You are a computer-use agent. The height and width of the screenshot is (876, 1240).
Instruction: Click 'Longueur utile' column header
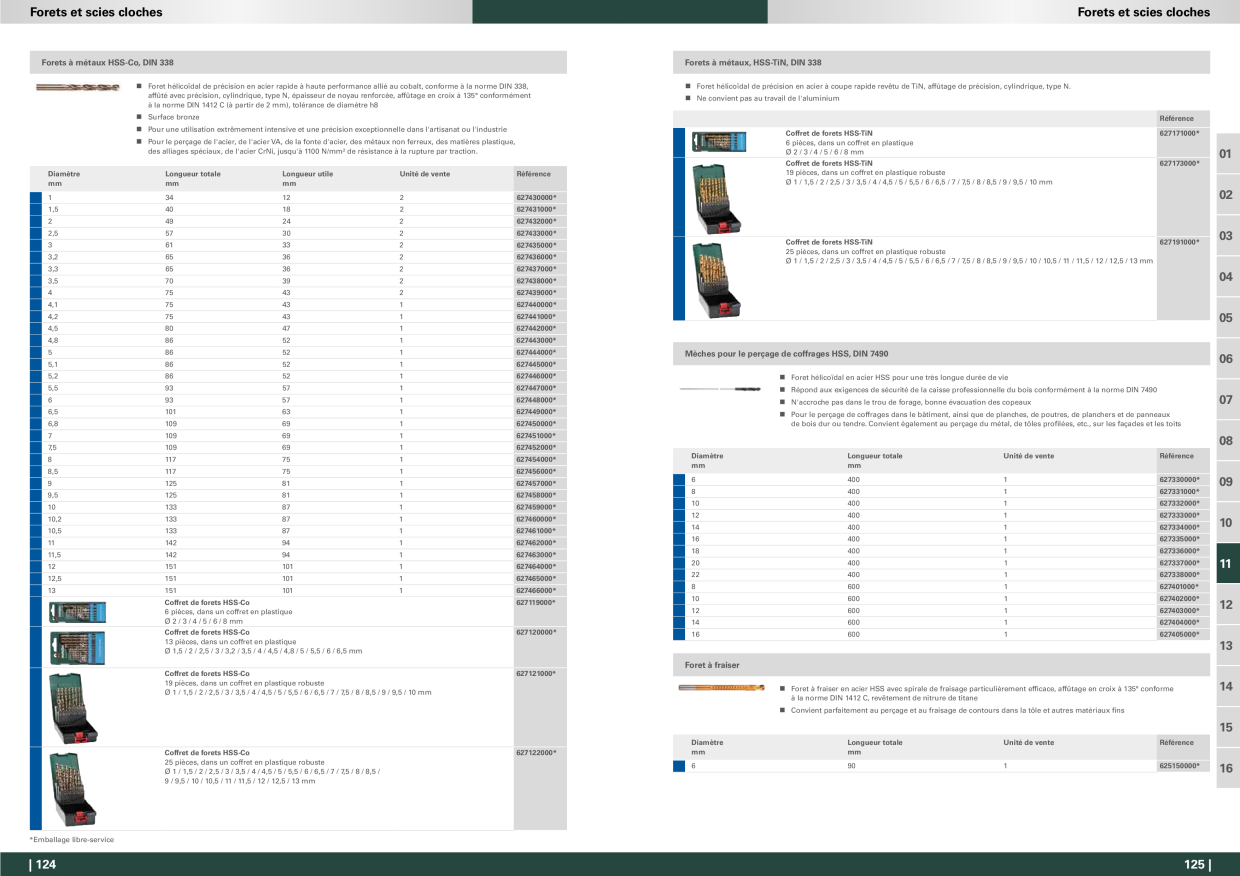pos(308,174)
